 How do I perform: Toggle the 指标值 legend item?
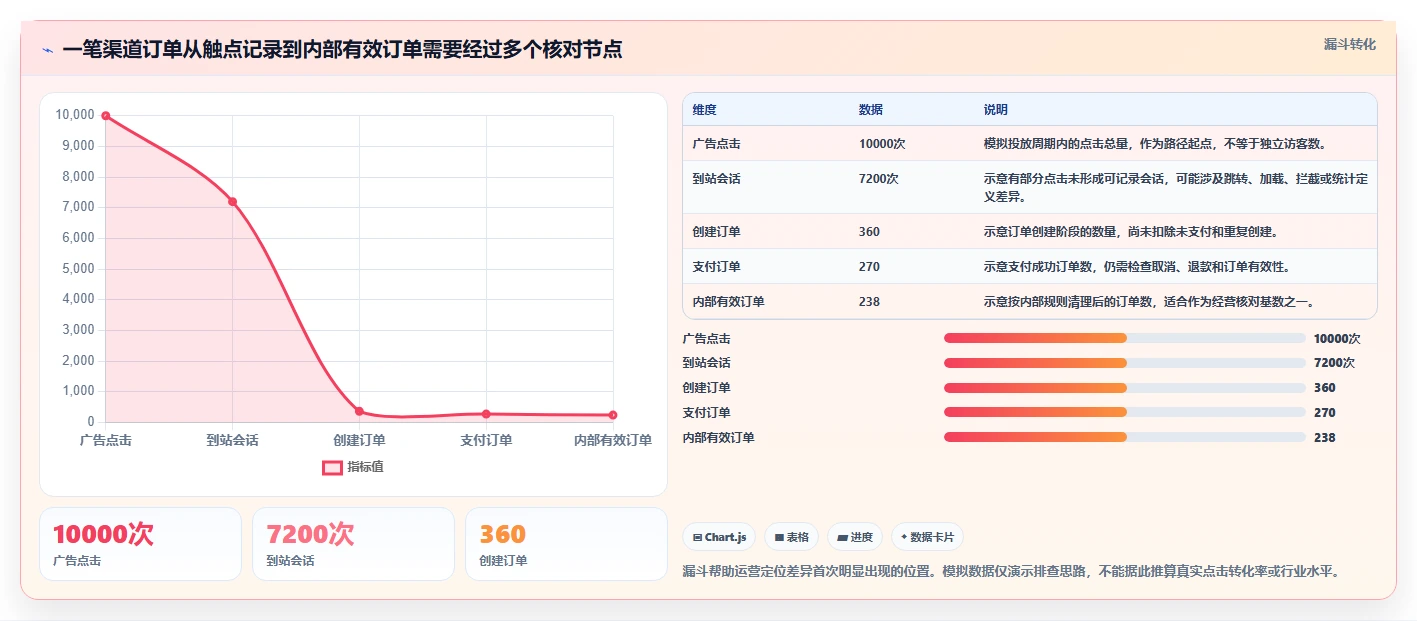tap(353, 467)
